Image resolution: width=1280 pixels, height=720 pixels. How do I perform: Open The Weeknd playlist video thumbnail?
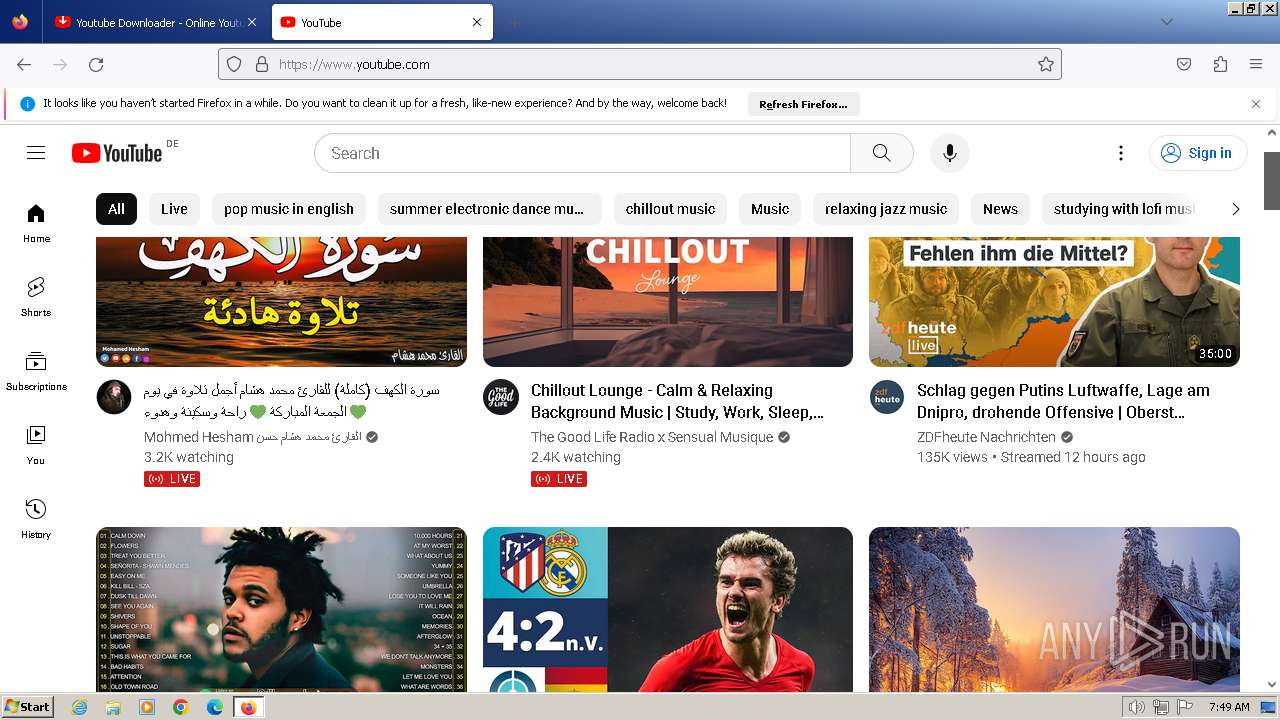281,610
